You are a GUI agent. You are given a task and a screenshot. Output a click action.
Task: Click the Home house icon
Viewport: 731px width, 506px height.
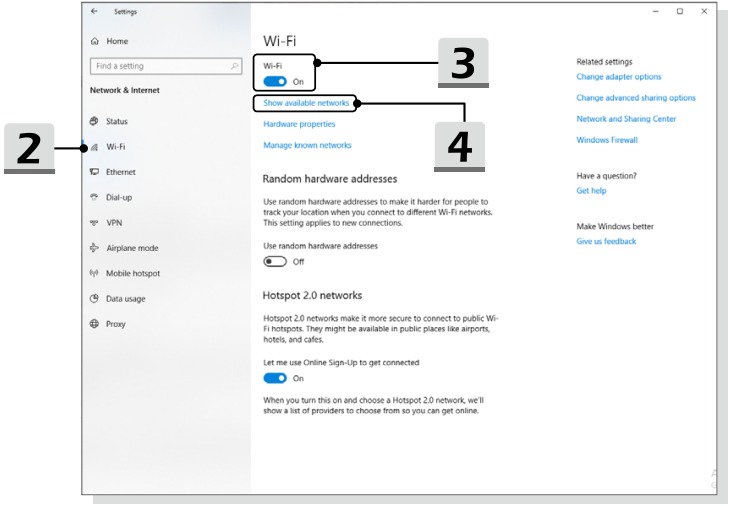tap(95, 41)
